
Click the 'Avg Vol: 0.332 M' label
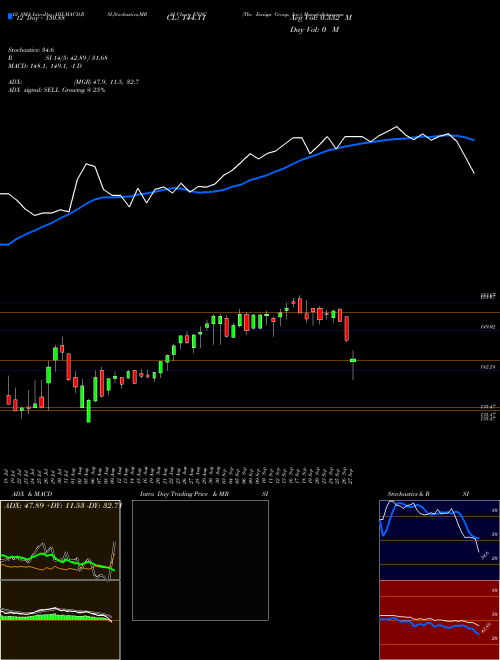coord(321,17)
